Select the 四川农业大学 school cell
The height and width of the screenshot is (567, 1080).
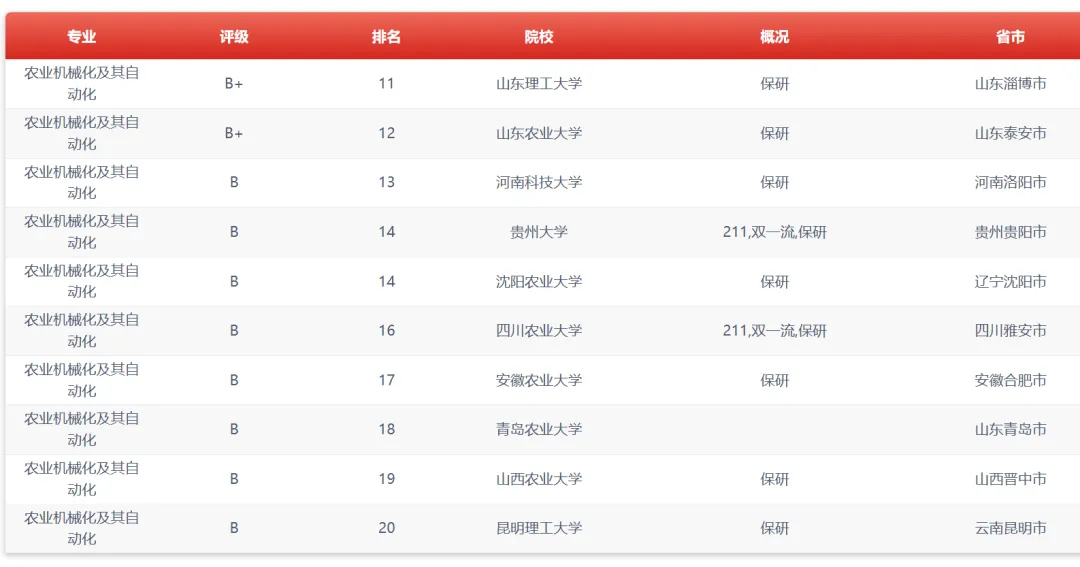click(x=539, y=330)
